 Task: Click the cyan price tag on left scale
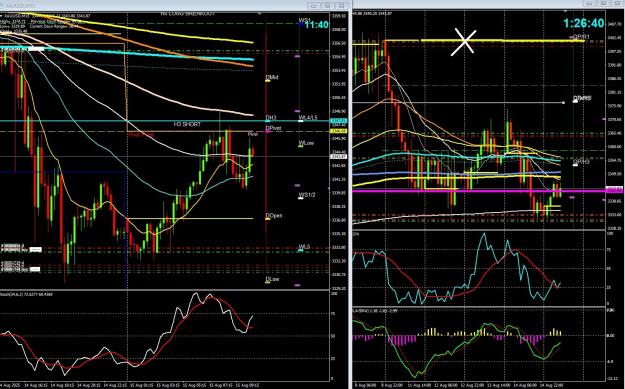[339, 120]
